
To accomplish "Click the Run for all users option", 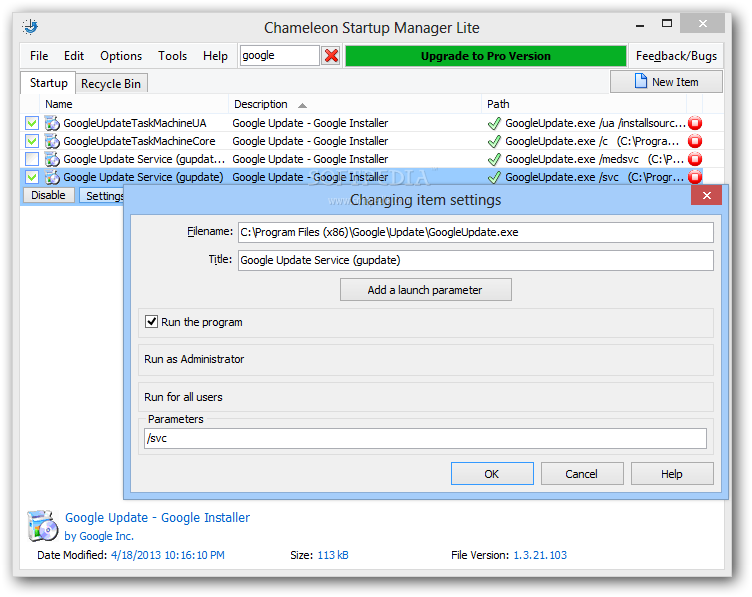I will (183, 397).
